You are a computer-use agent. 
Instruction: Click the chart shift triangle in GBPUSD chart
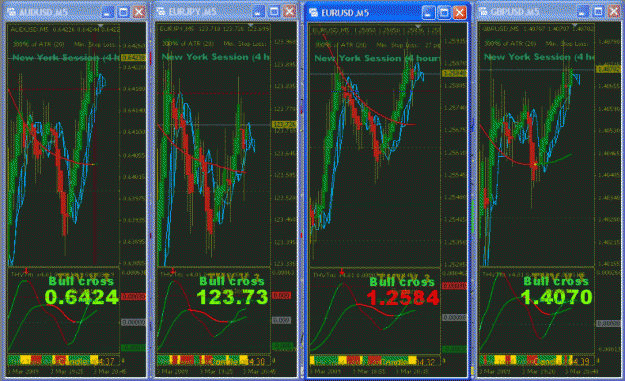(x=574, y=25)
